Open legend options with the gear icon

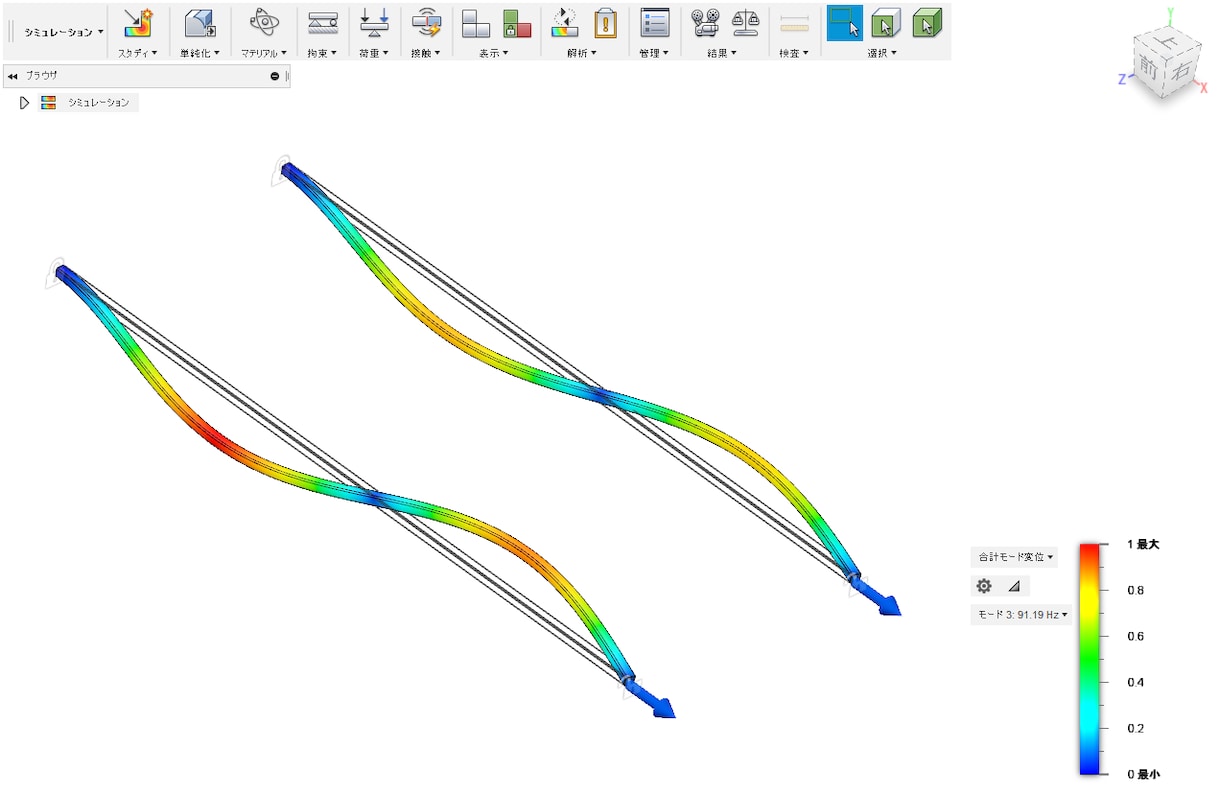click(x=984, y=586)
